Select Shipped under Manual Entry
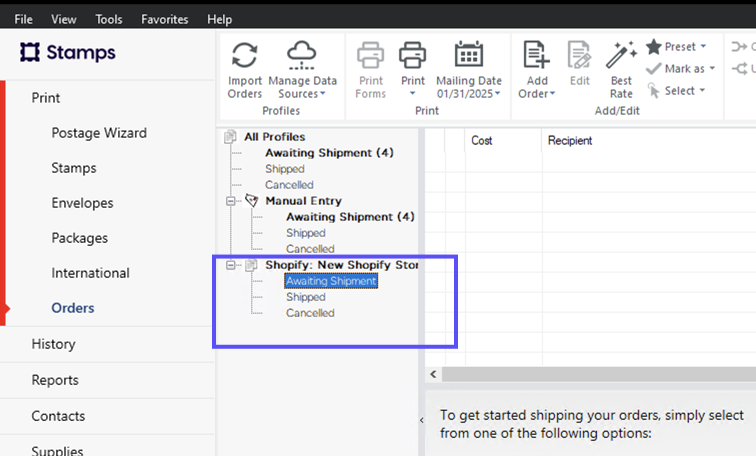Image resolution: width=756 pixels, height=456 pixels. click(306, 233)
